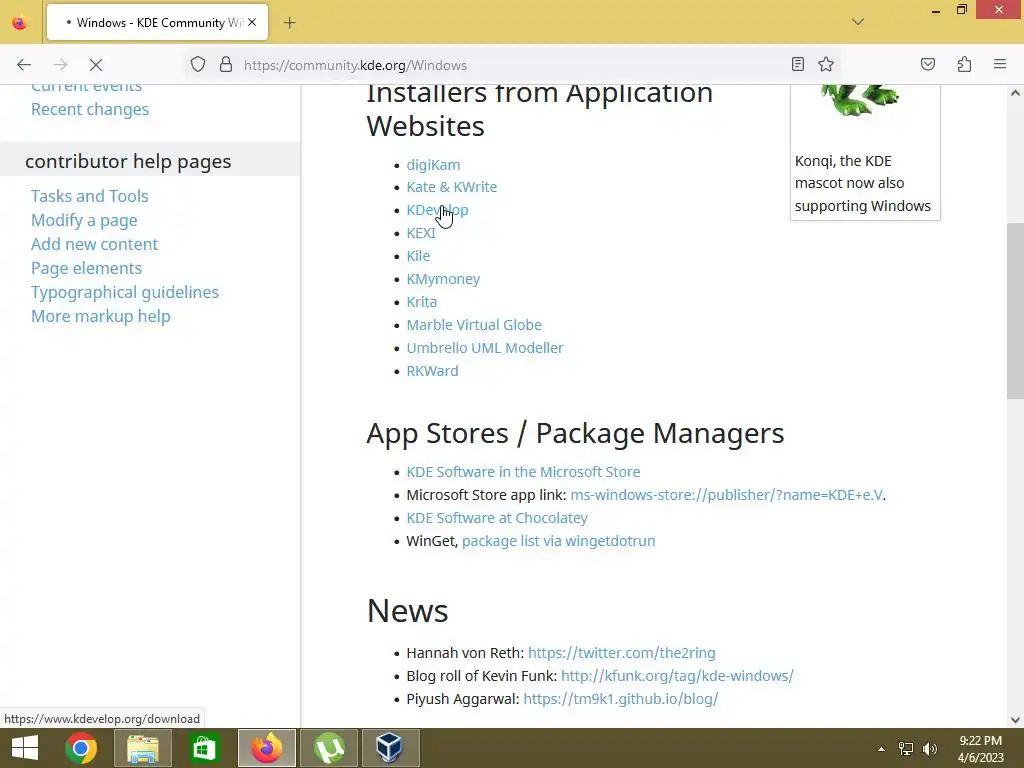Open package list via wingetdotrun link
Screen dimensions: 1024x768
(558, 541)
